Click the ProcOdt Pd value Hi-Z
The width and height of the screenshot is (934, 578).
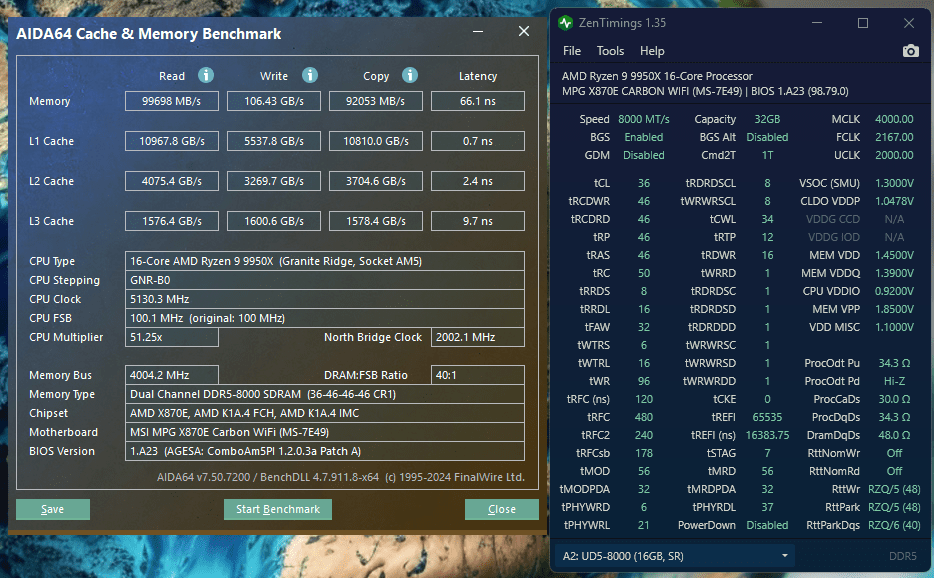click(894, 381)
